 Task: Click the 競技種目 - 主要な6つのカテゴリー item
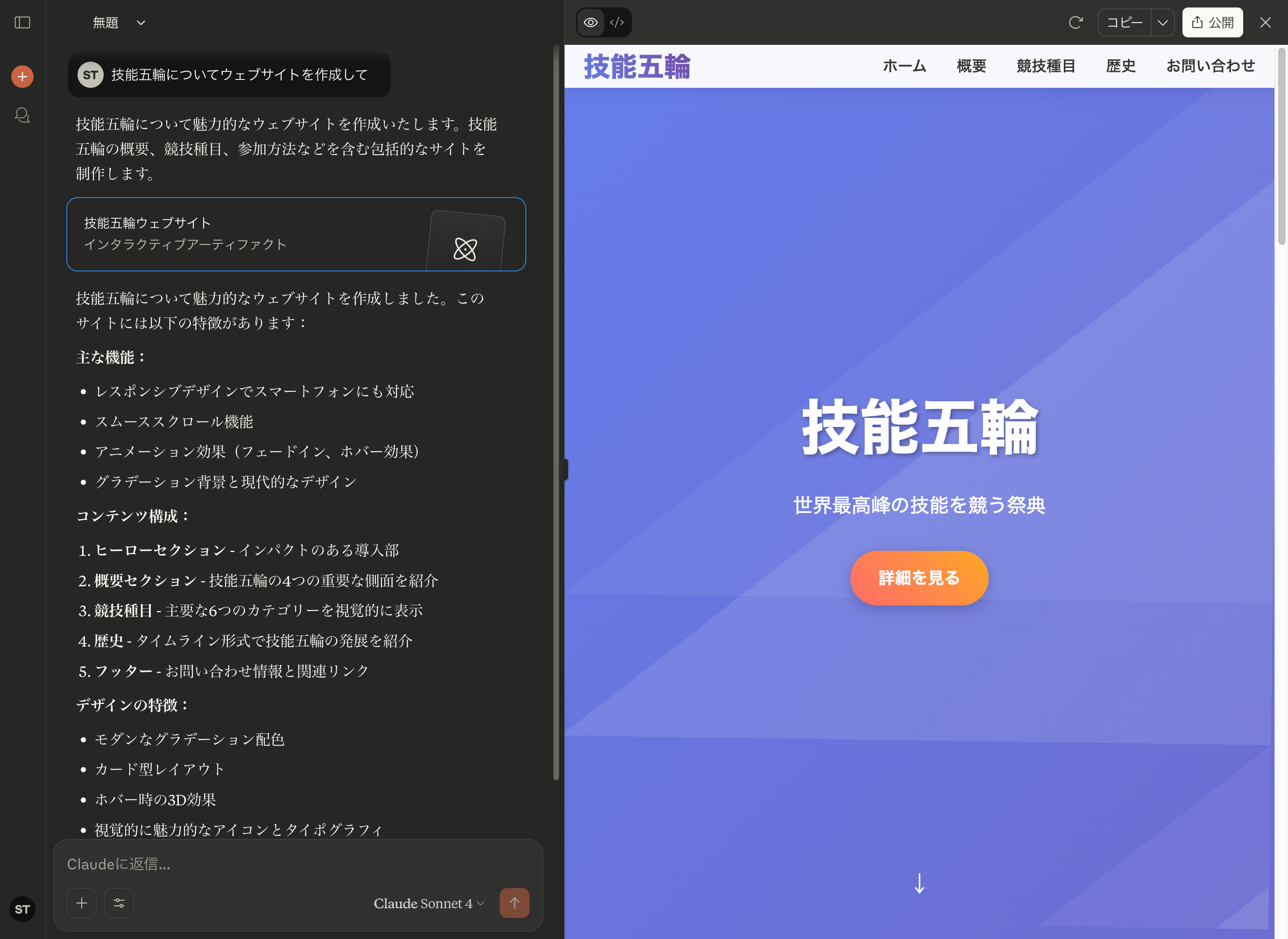[x=251, y=611]
